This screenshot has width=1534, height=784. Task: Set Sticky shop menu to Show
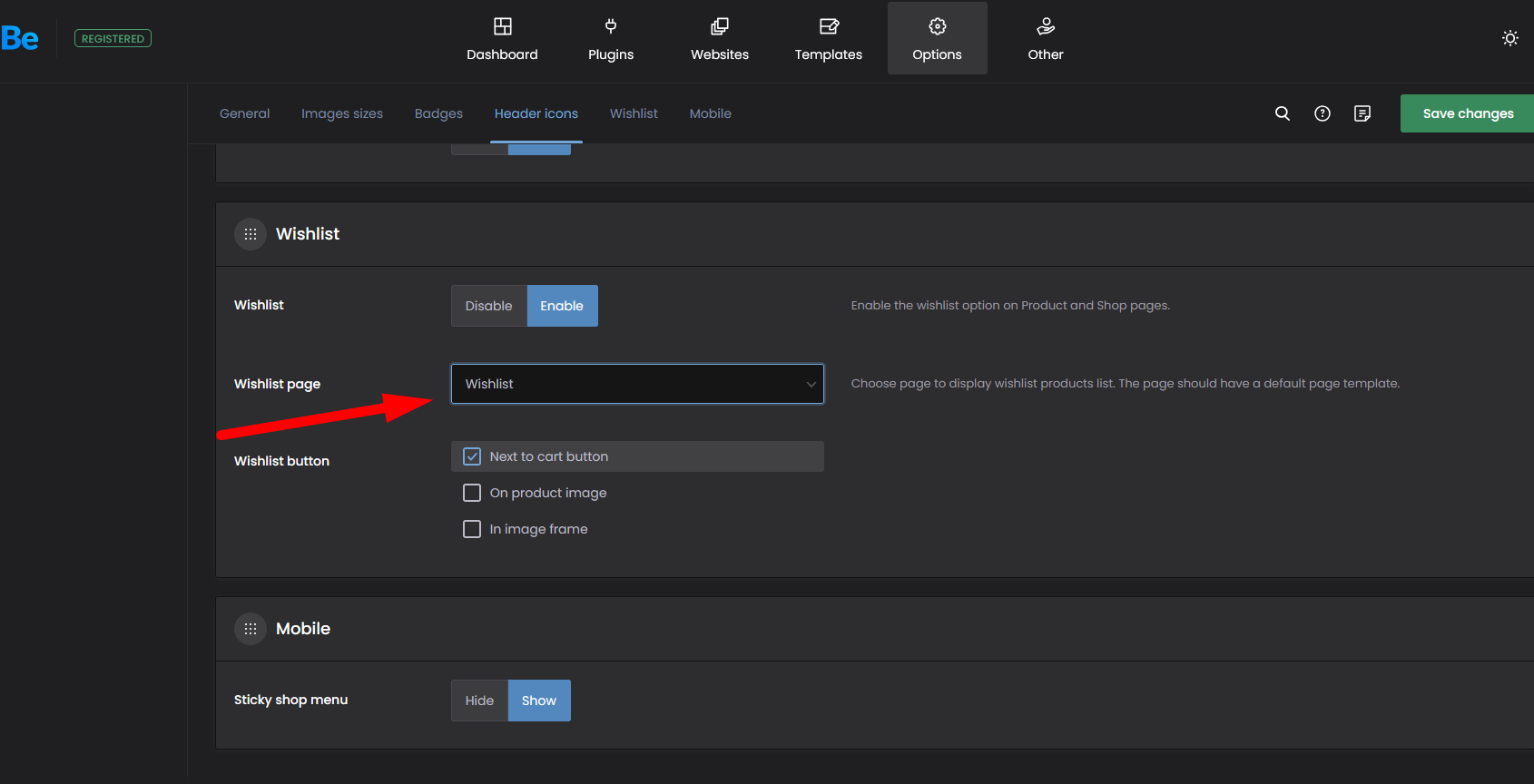point(539,701)
